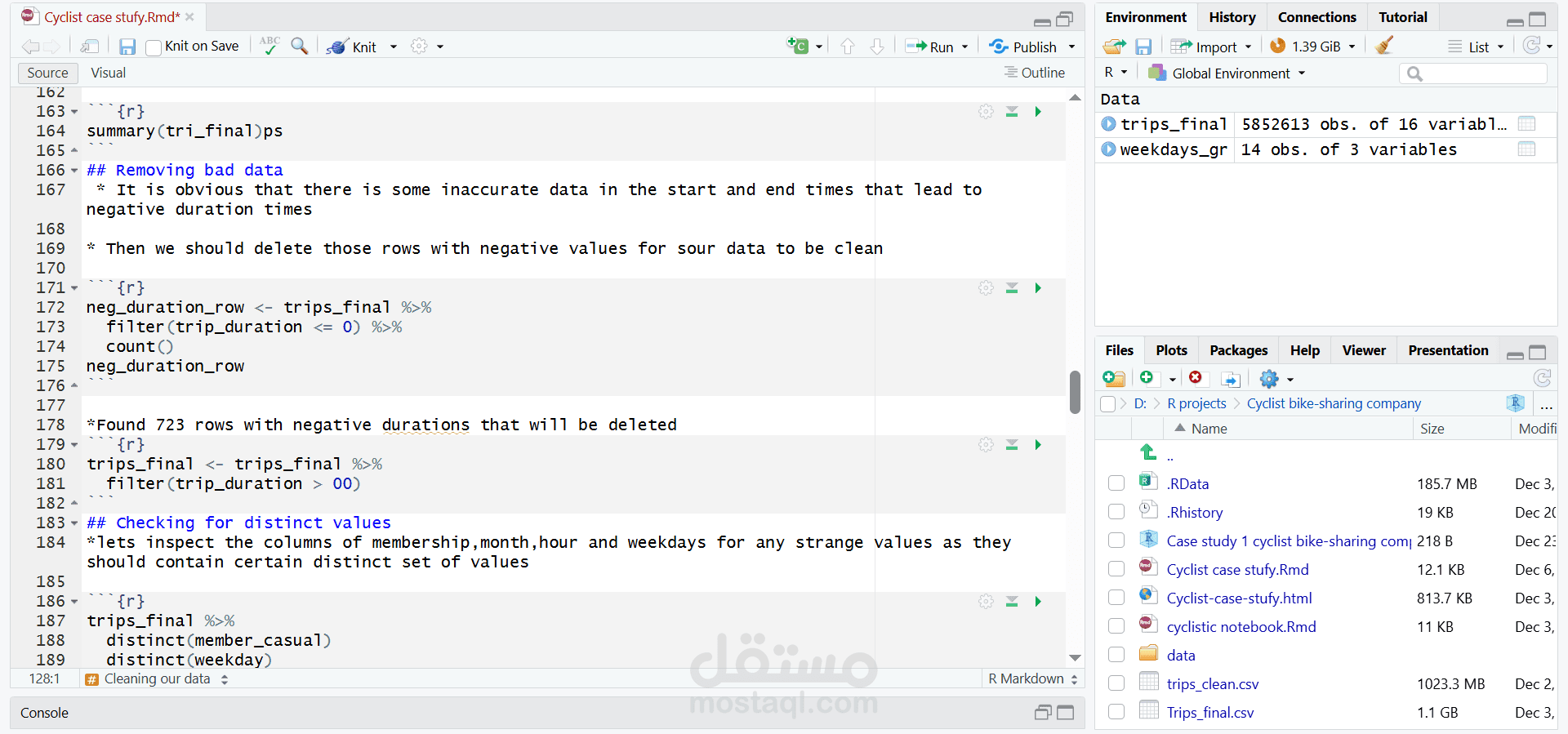Switch to the Connections tab
This screenshot has height=734, width=1568.
1316,17
